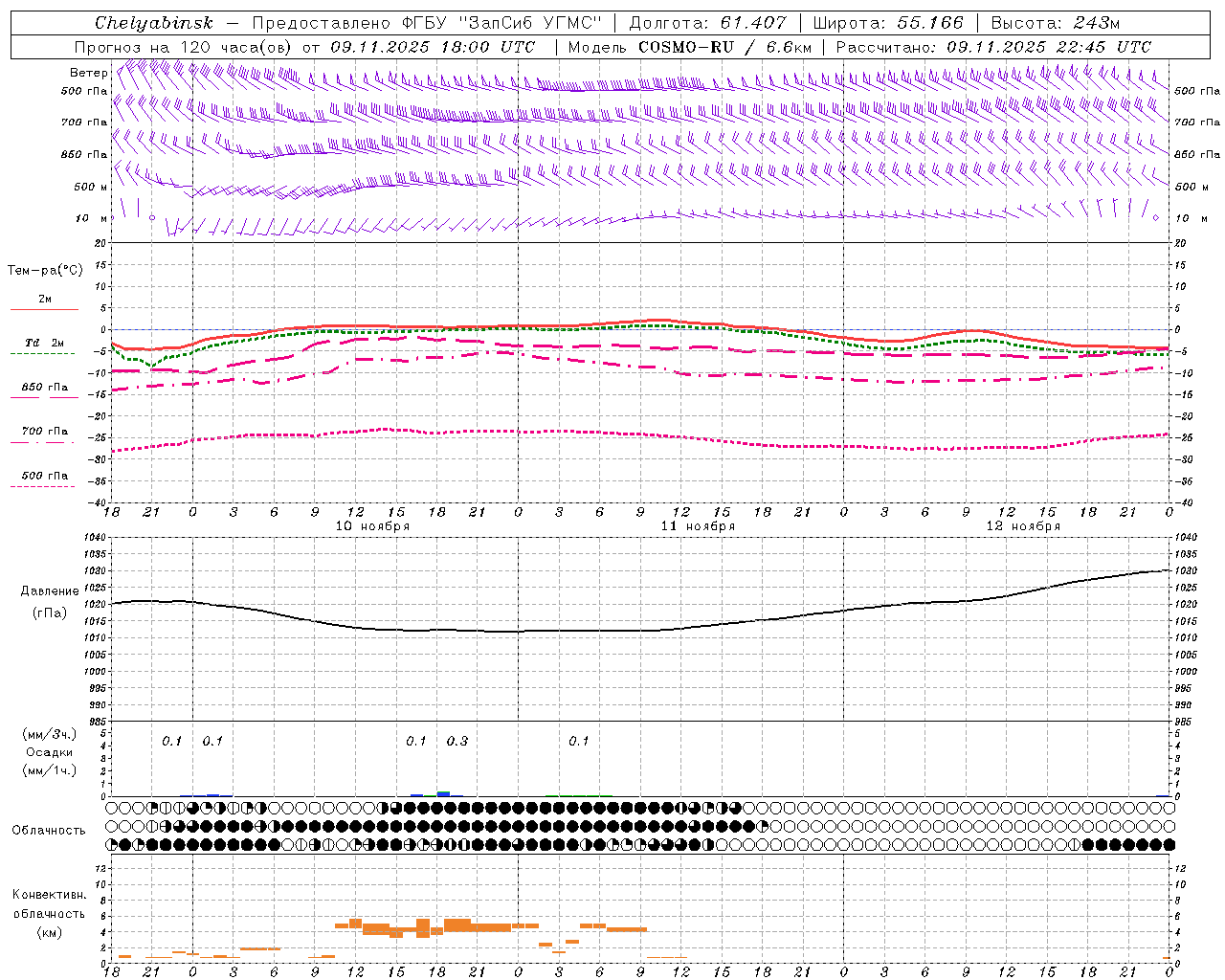The height and width of the screenshot is (980, 1225).
Task: Click the 'Td 2м' dew point legend entry
Action: tap(45, 343)
